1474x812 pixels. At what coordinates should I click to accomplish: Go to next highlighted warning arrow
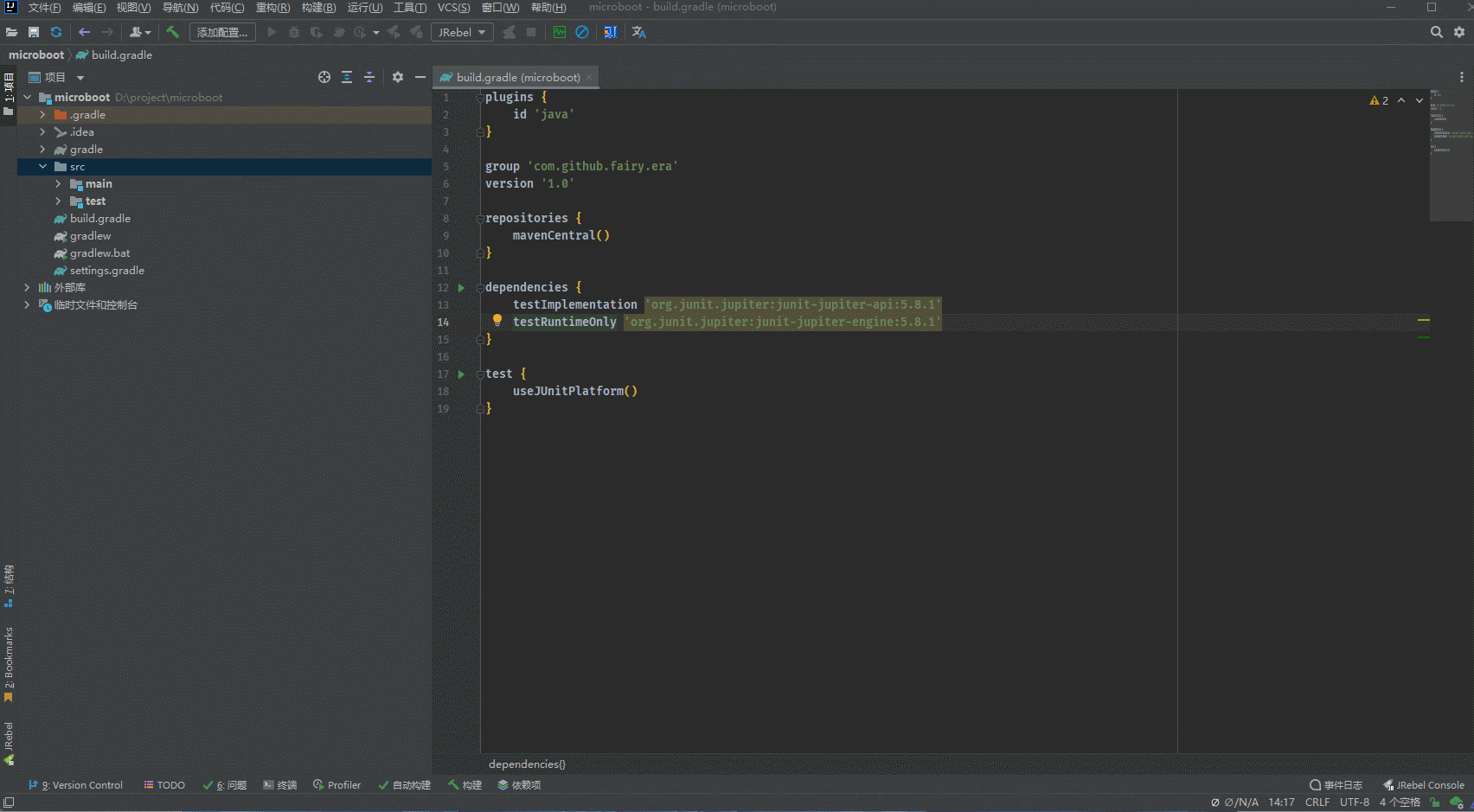1420,100
